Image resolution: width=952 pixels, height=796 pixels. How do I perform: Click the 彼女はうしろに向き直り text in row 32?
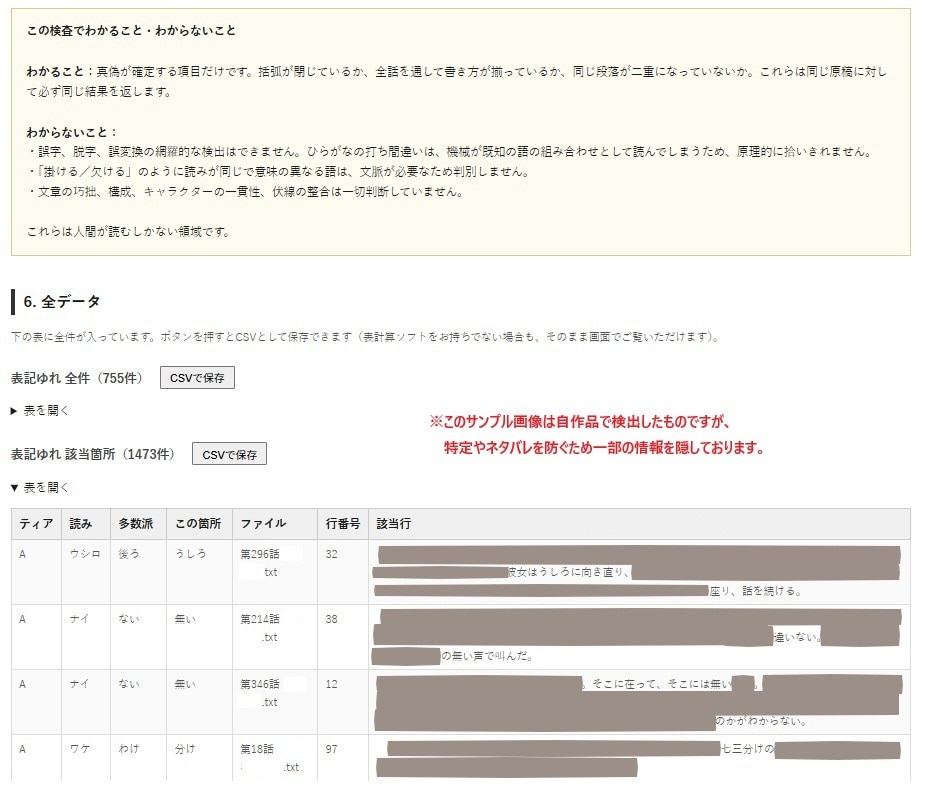tap(568, 572)
